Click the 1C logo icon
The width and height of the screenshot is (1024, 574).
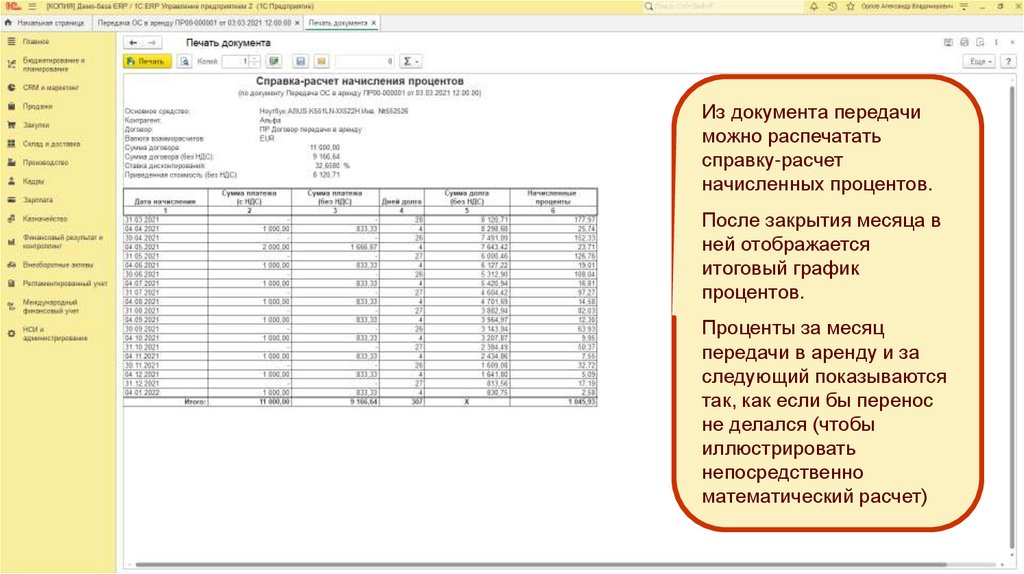[12, 6]
